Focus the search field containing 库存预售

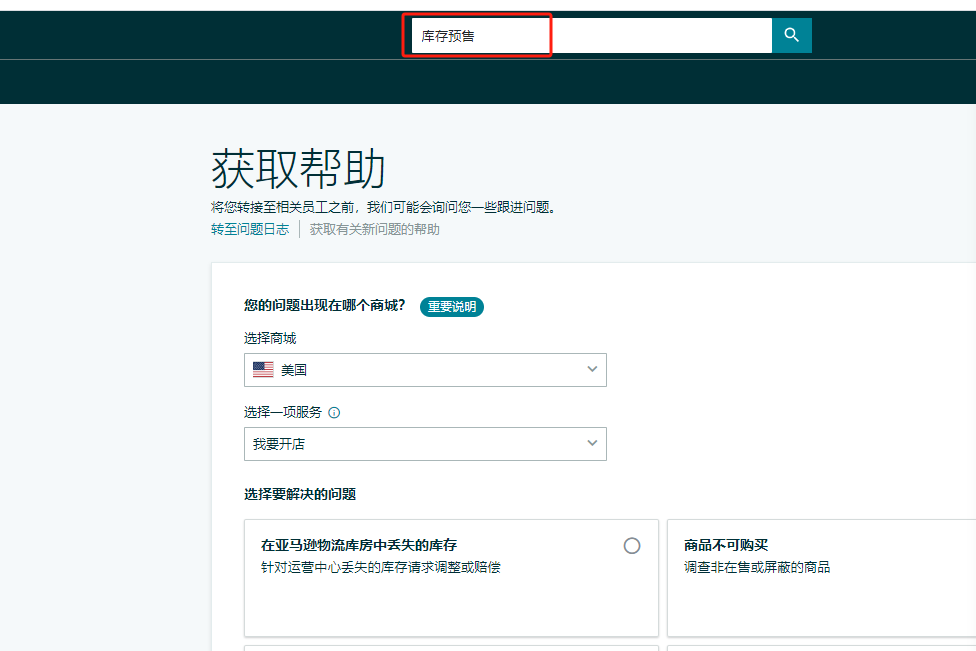click(591, 35)
